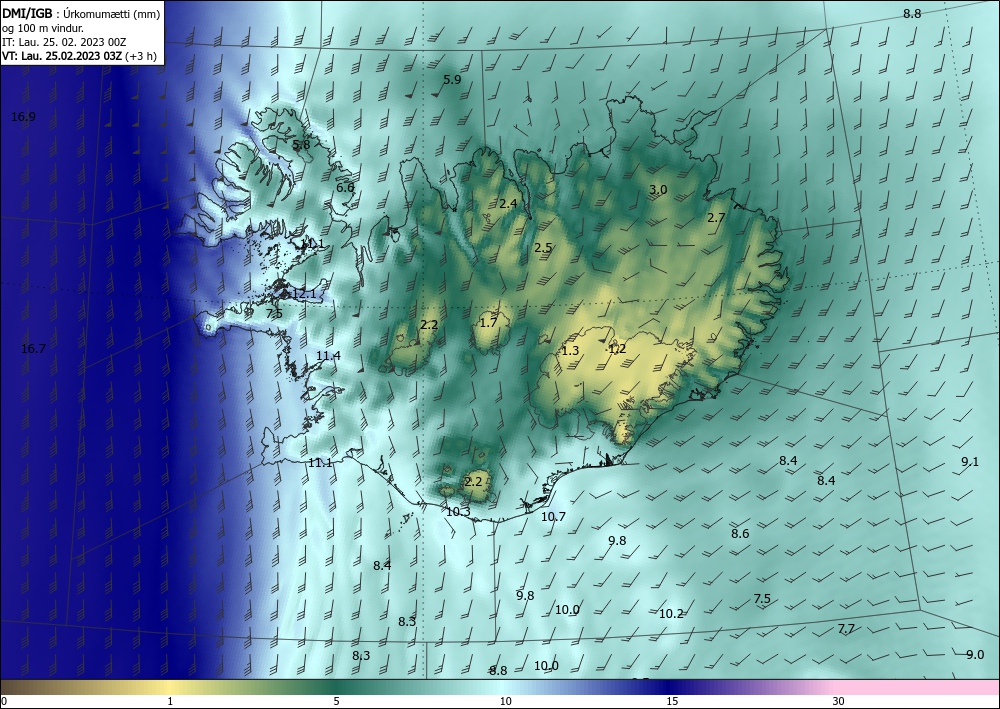Image resolution: width=1000 pixels, height=709 pixels.
Task: Click the title text 'DMI/IGB : Úrkomumætti (mm)'
Action: pyautogui.click(x=81, y=13)
